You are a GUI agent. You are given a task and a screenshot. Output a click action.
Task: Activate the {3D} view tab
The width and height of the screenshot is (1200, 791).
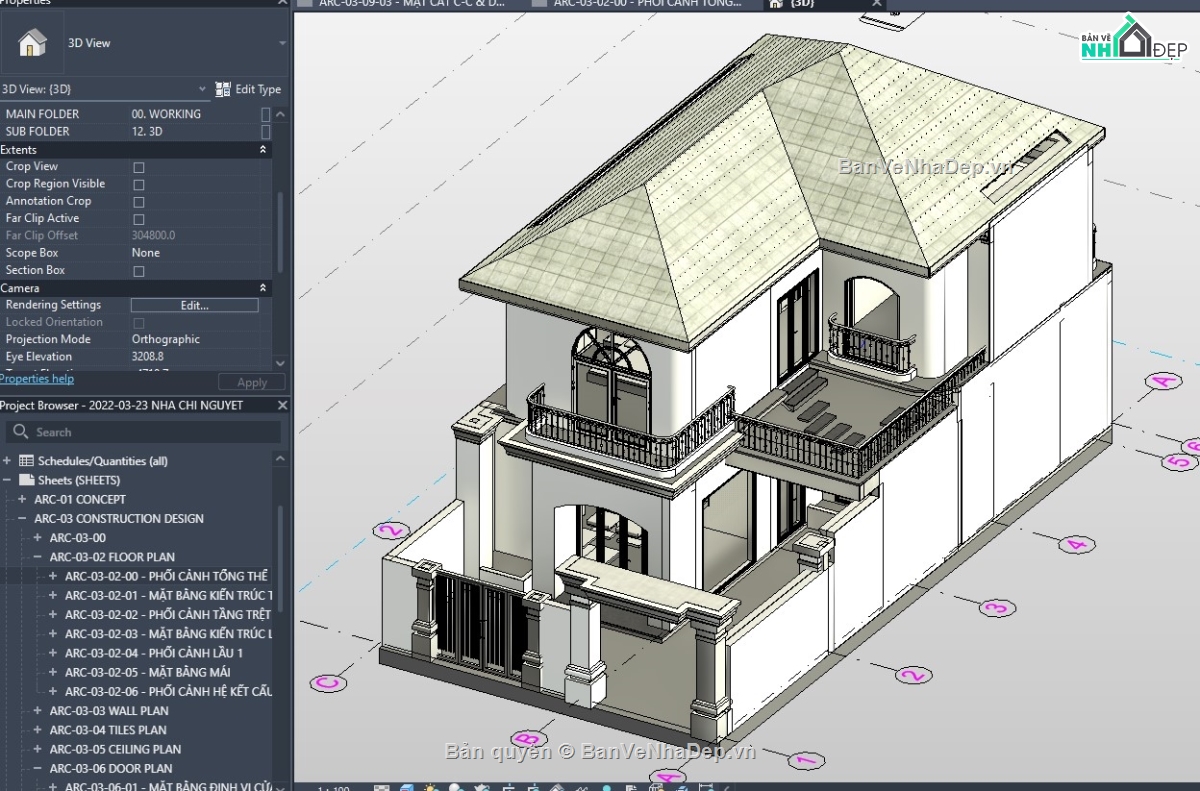click(x=802, y=3)
